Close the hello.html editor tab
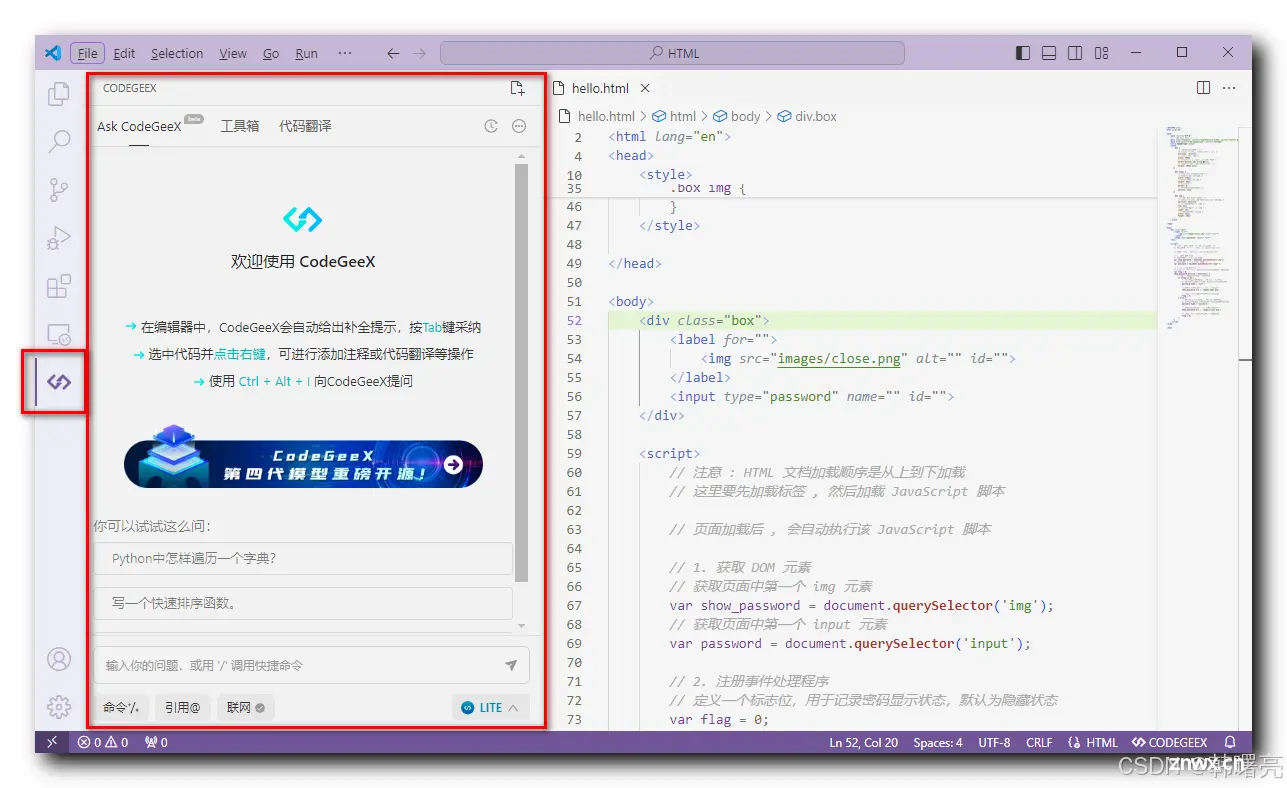 (645, 88)
